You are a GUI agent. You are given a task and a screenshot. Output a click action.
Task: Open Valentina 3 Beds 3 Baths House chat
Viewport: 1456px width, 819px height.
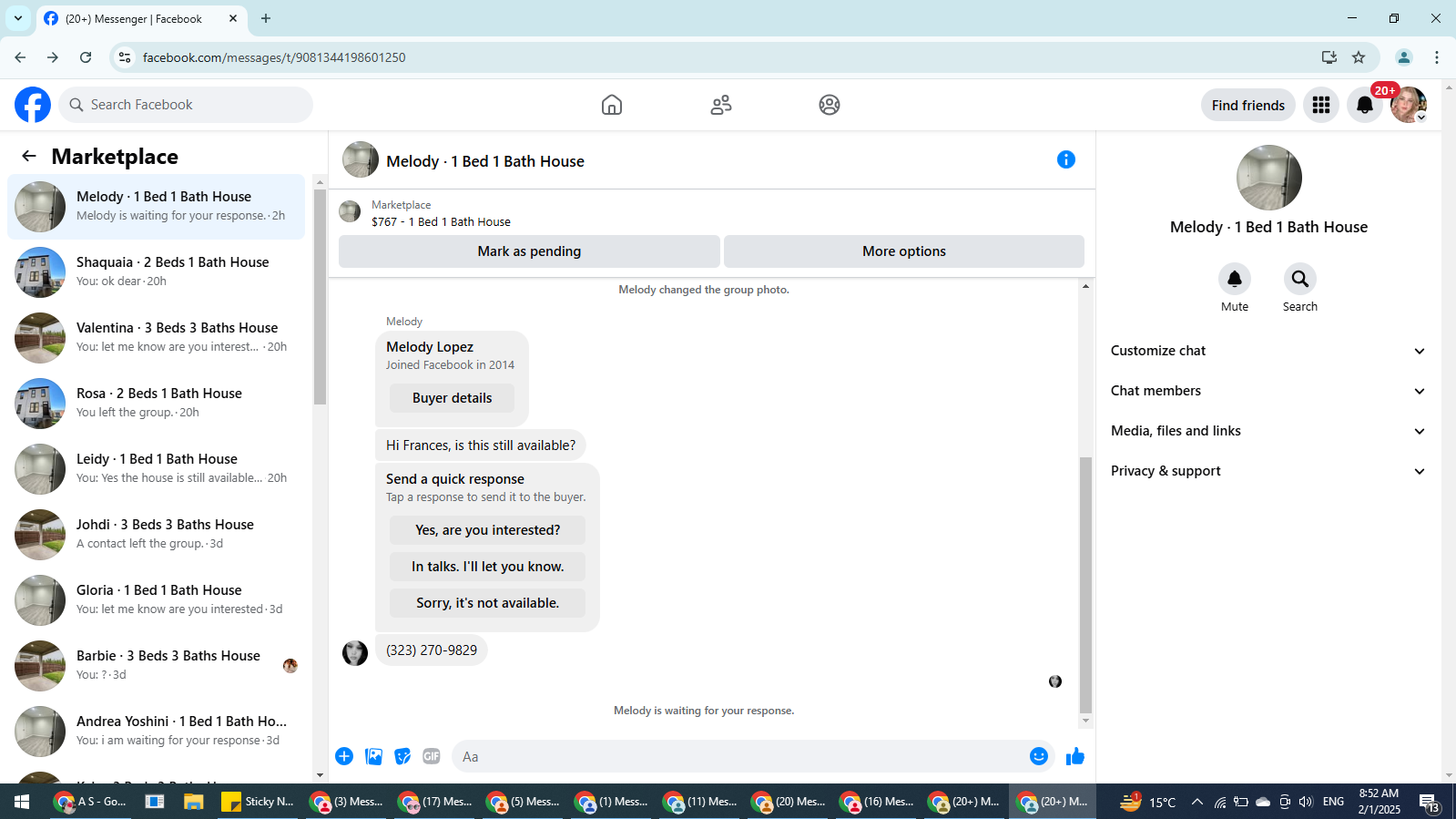coord(157,338)
